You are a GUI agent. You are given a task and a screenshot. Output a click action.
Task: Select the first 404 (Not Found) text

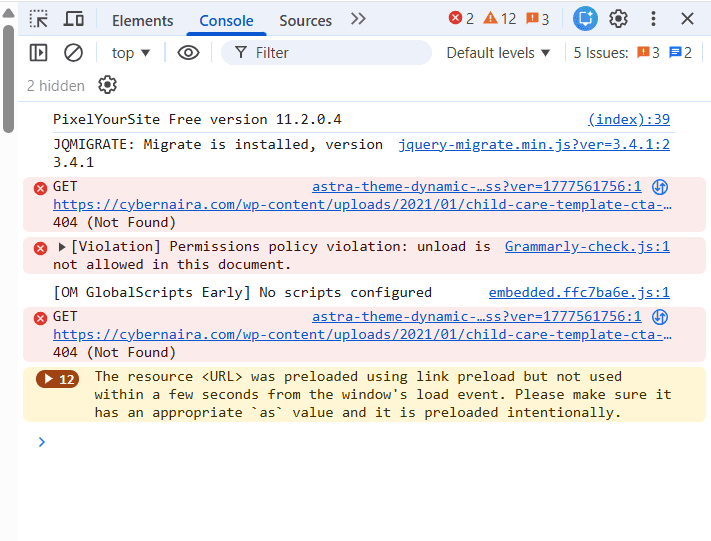point(114,223)
